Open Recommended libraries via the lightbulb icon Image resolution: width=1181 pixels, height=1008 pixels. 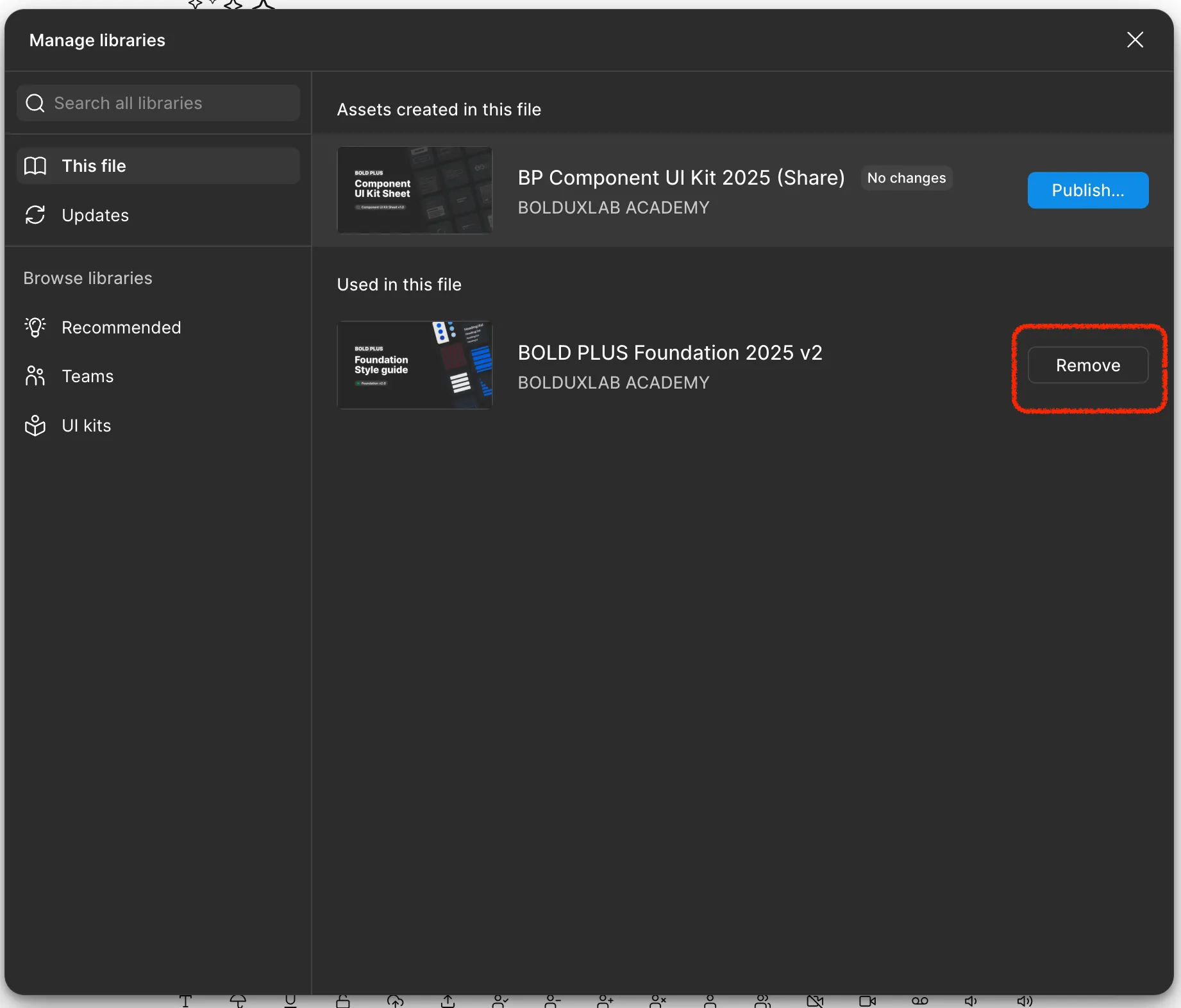click(35, 327)
